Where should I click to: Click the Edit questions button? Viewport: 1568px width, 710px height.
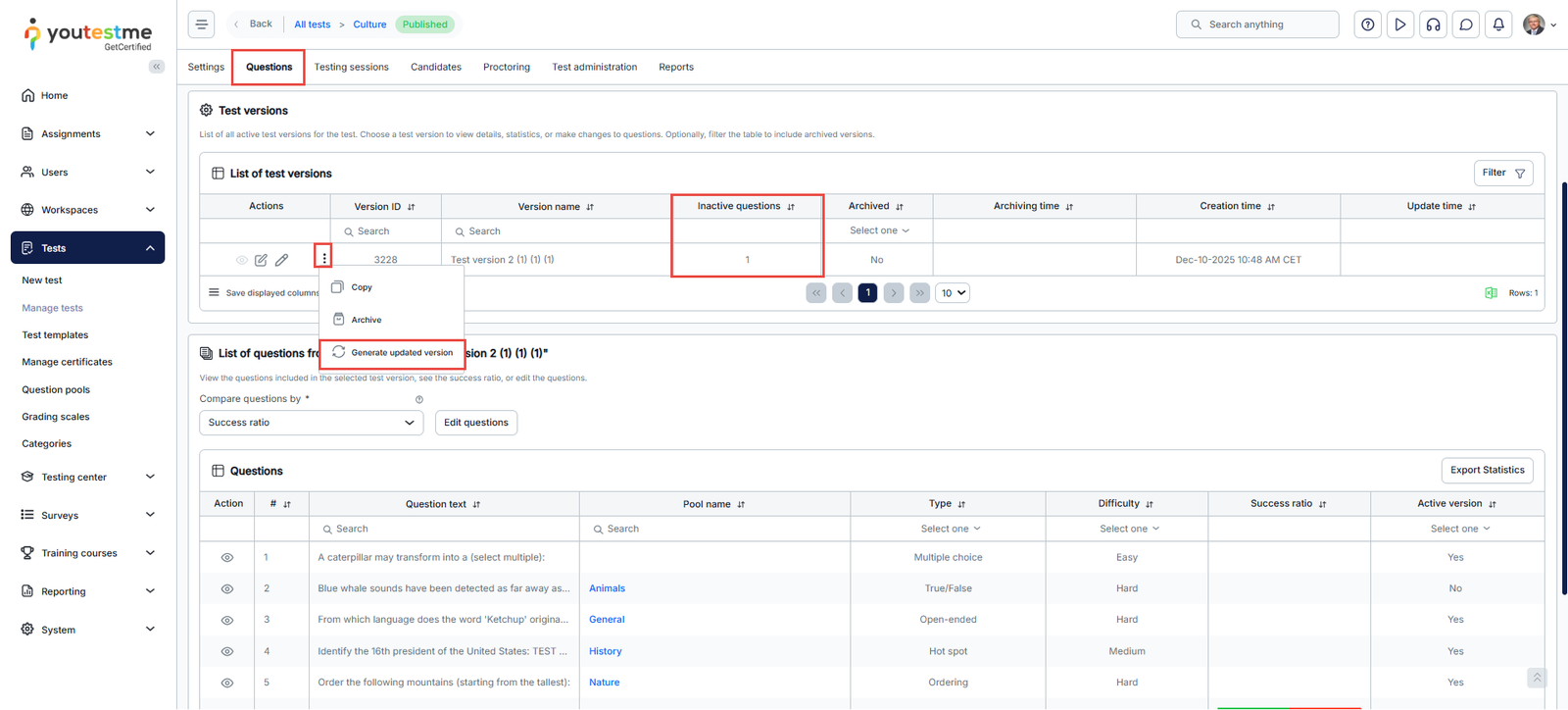(x=475, y=423)
